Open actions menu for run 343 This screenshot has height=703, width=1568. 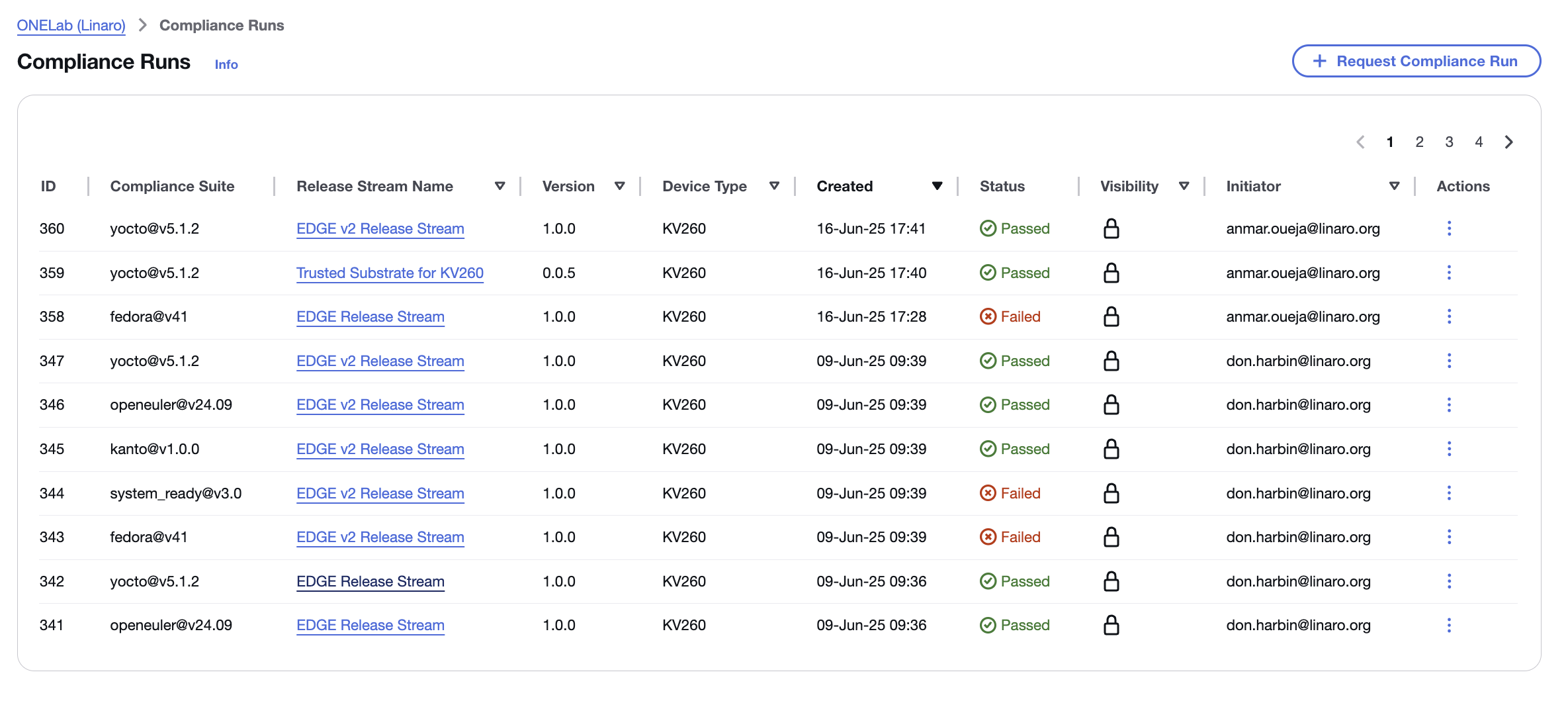[1449, 537]
